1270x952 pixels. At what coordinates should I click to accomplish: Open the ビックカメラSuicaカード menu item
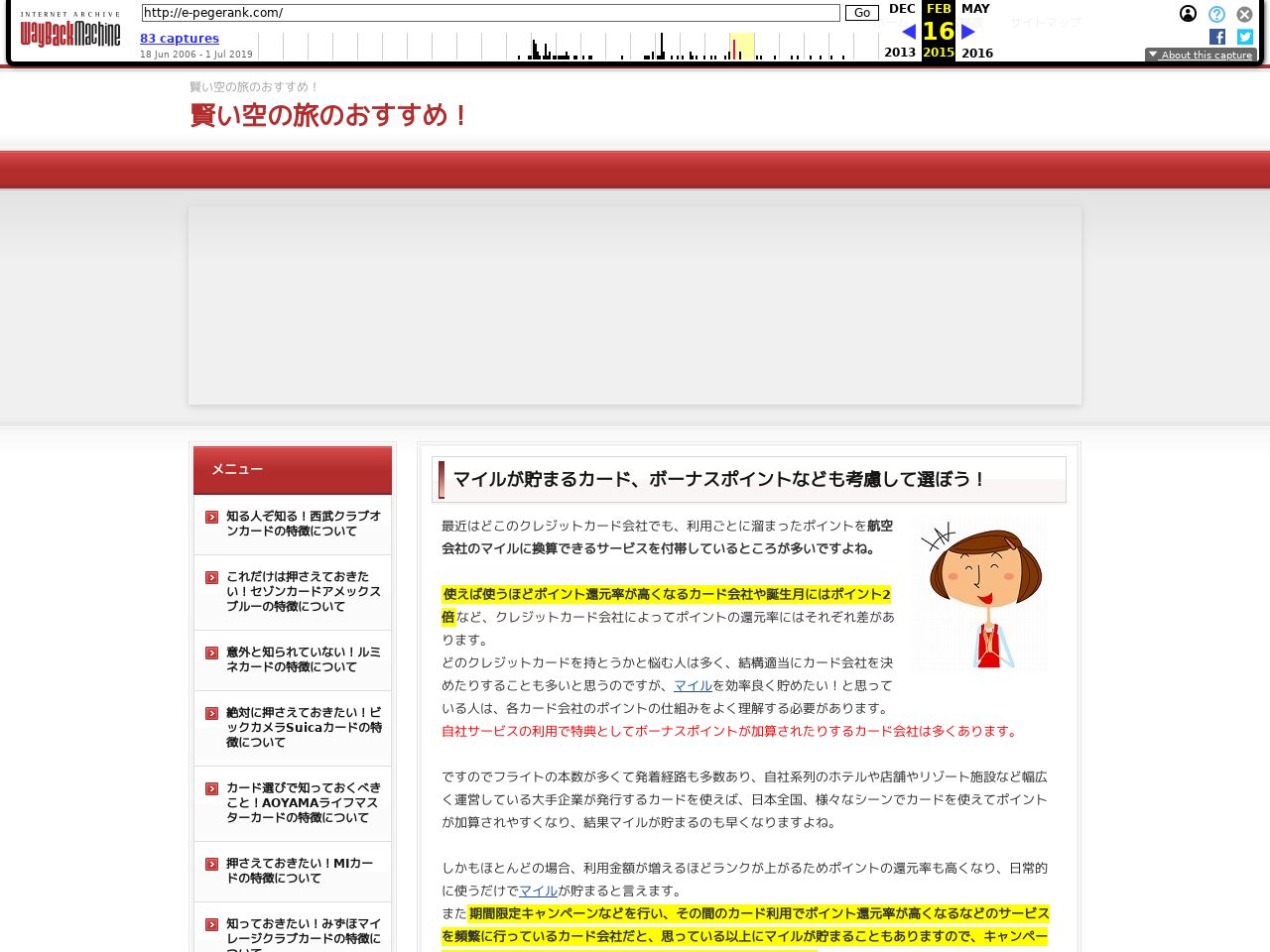pyautogui.click(x=303, y=727)
